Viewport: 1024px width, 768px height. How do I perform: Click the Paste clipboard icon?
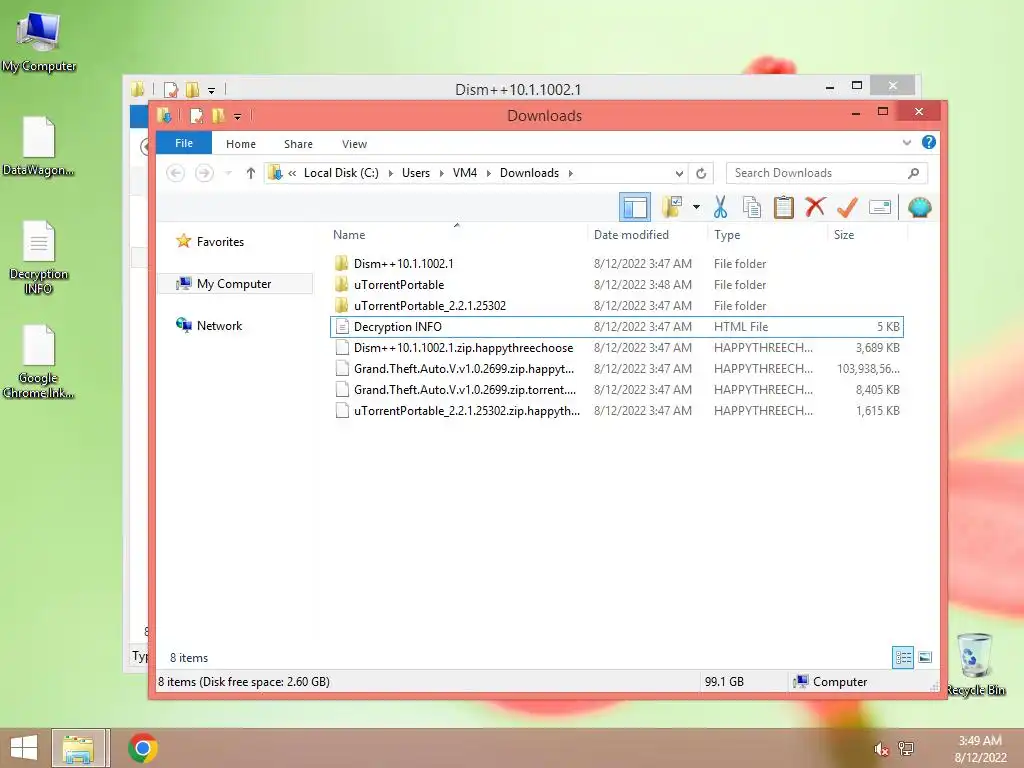pyautogui.click(x=783, y=208)
